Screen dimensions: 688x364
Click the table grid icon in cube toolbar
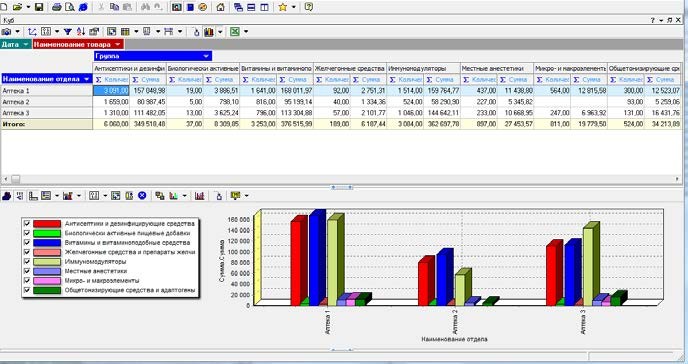(x=125, y=32)
